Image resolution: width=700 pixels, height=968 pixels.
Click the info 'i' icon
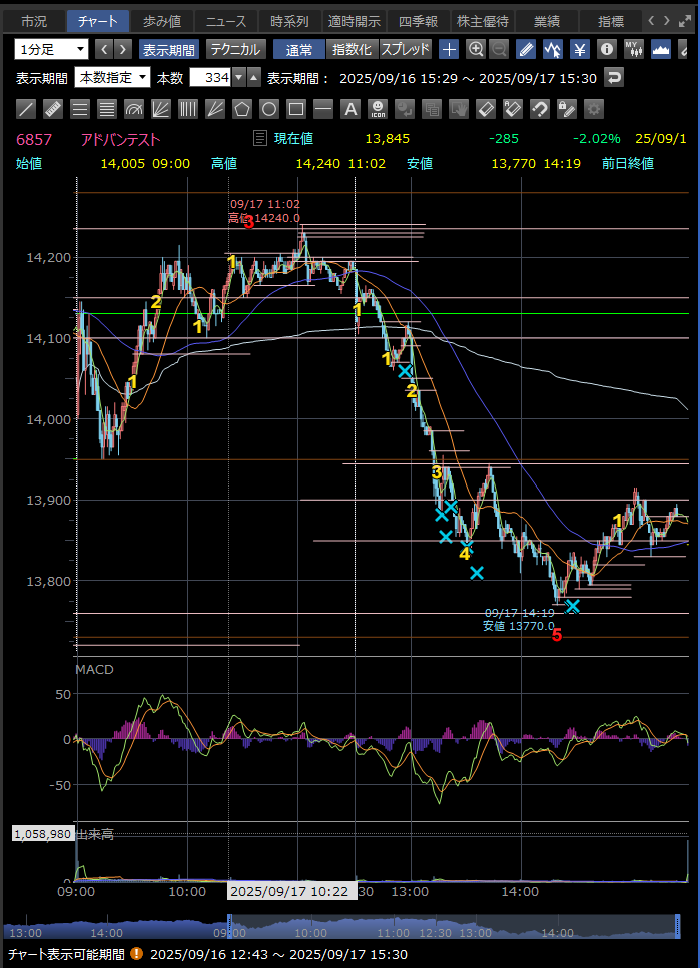(606, 49)
